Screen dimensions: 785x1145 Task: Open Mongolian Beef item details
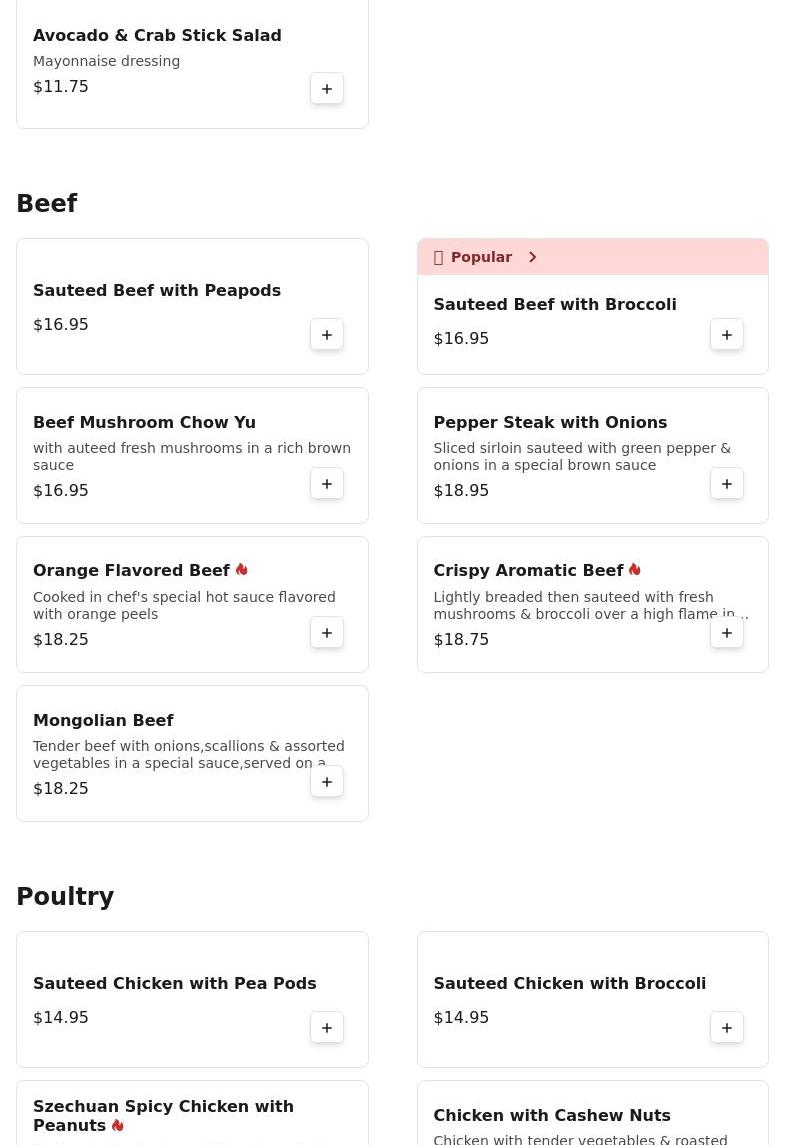pos(103,721)
